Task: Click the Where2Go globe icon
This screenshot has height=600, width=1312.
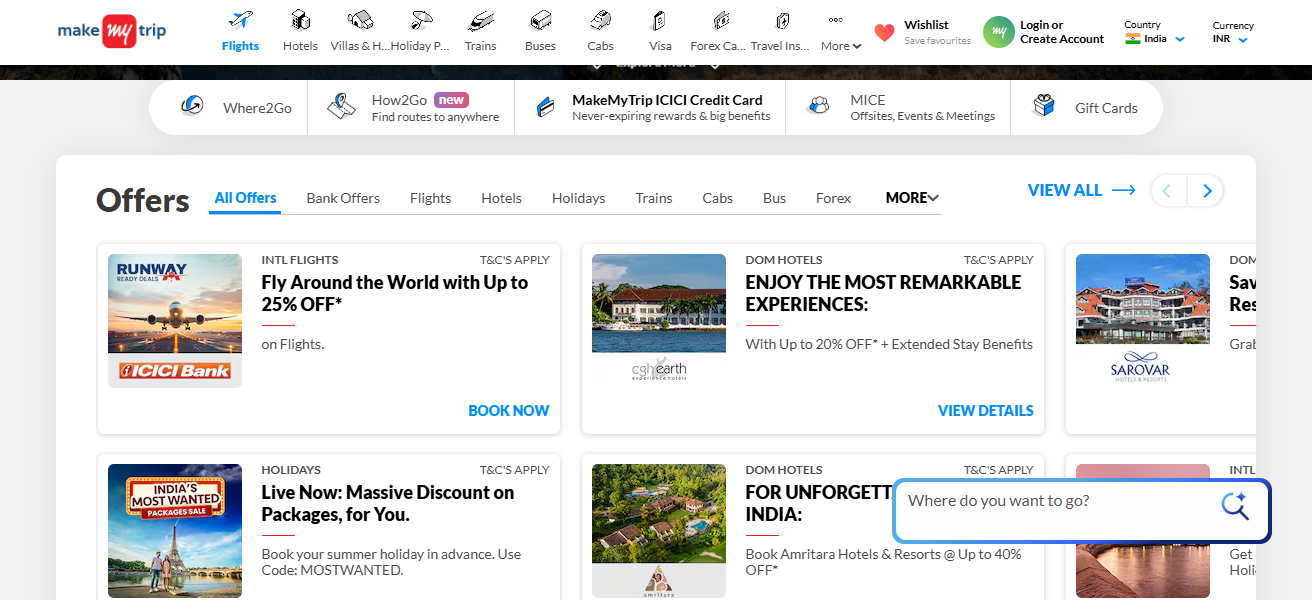Action: pyautogui.click(x=190, y=107)
